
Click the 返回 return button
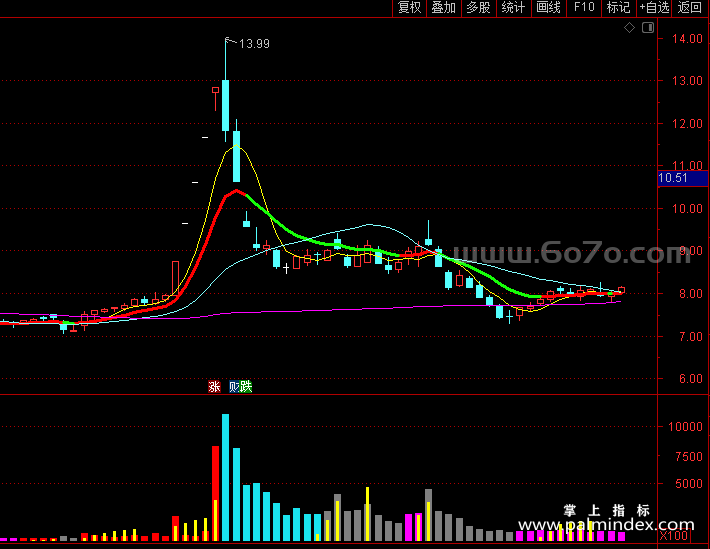coord(690,8)
